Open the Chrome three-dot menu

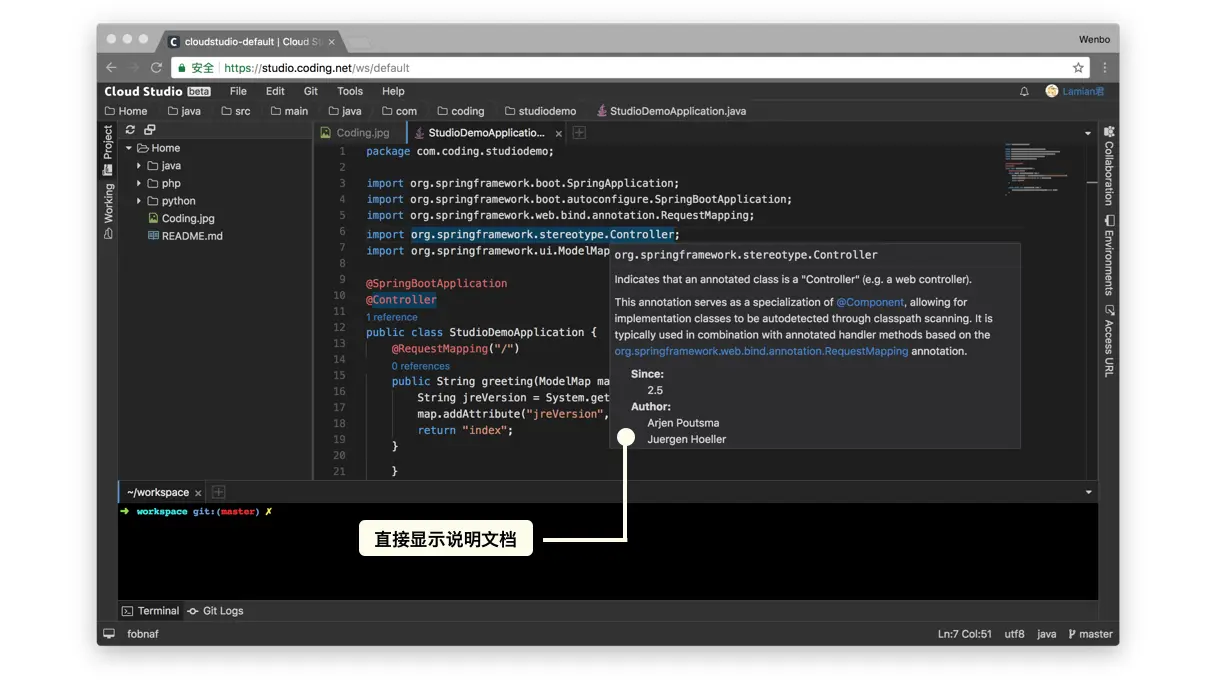tap(1105, 68)
